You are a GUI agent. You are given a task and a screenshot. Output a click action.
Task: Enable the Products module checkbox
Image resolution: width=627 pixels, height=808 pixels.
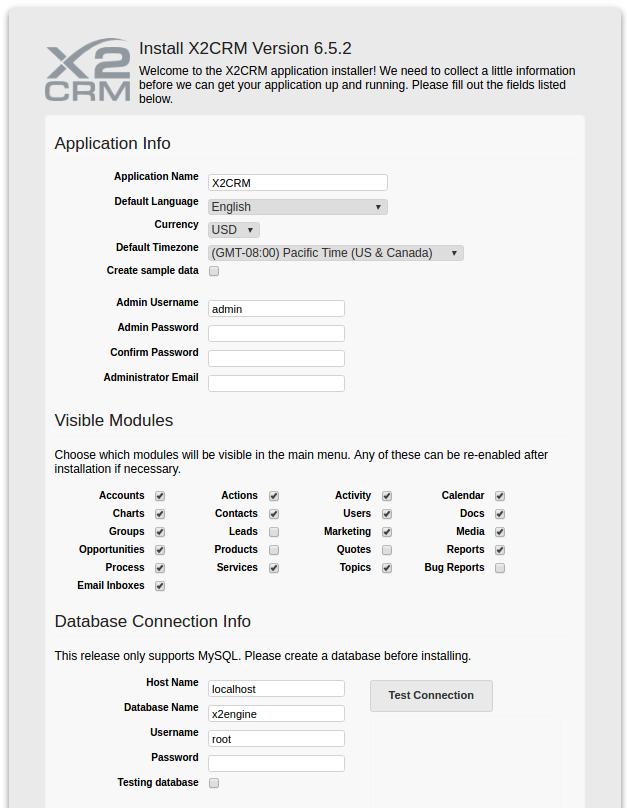click(x=274, y=550)
